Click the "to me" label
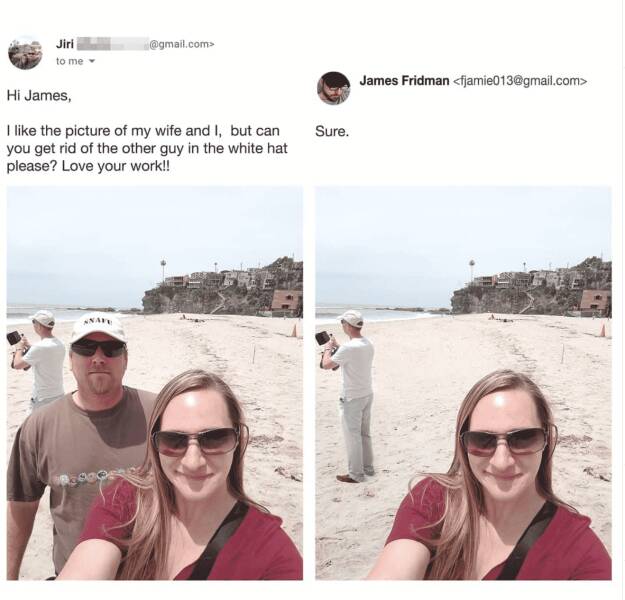The width and height of the screenshot is (625, 600). [x=70, y=61]
